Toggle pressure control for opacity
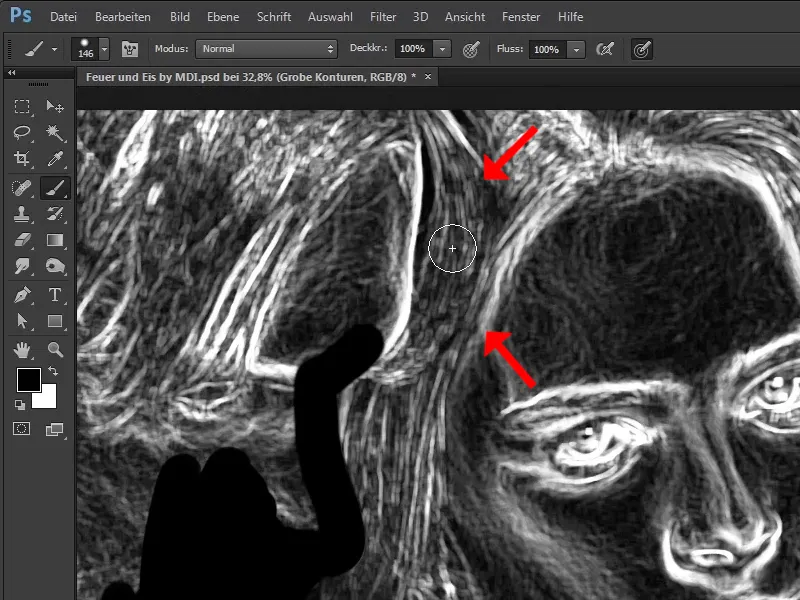 470,49
